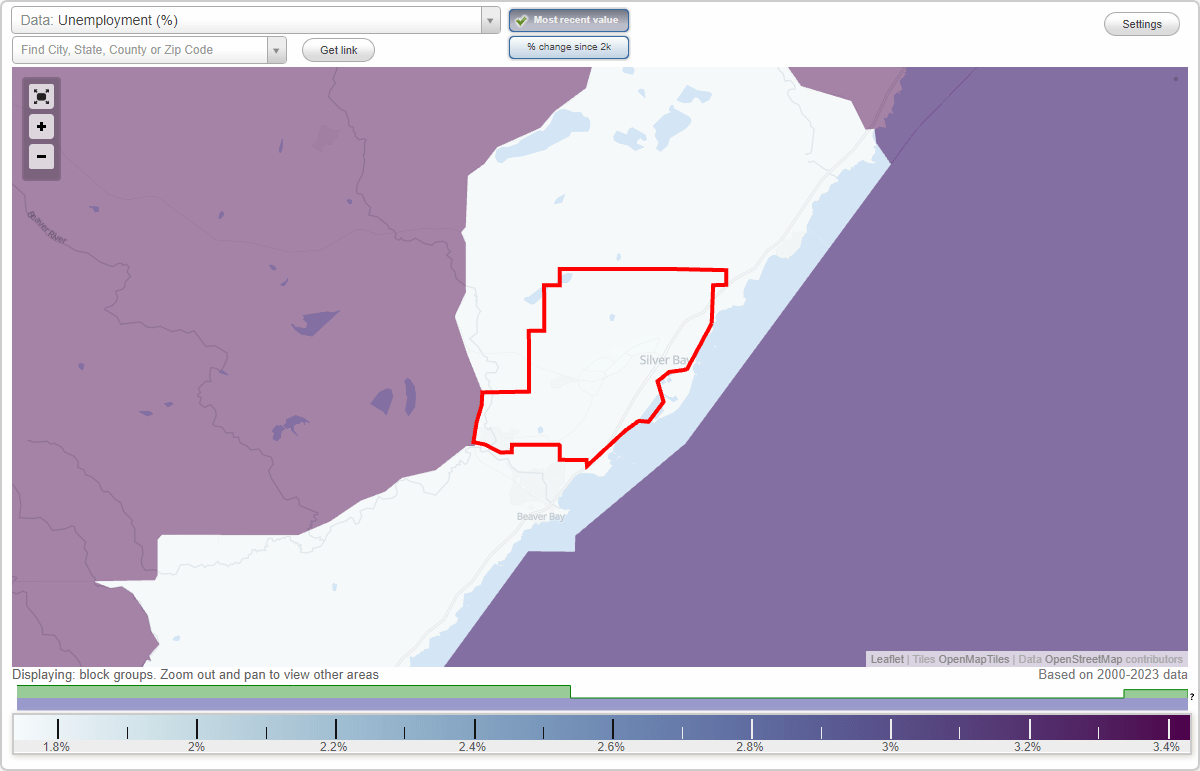Switch to % change since 2k
1200x771 pixels.
569,47
